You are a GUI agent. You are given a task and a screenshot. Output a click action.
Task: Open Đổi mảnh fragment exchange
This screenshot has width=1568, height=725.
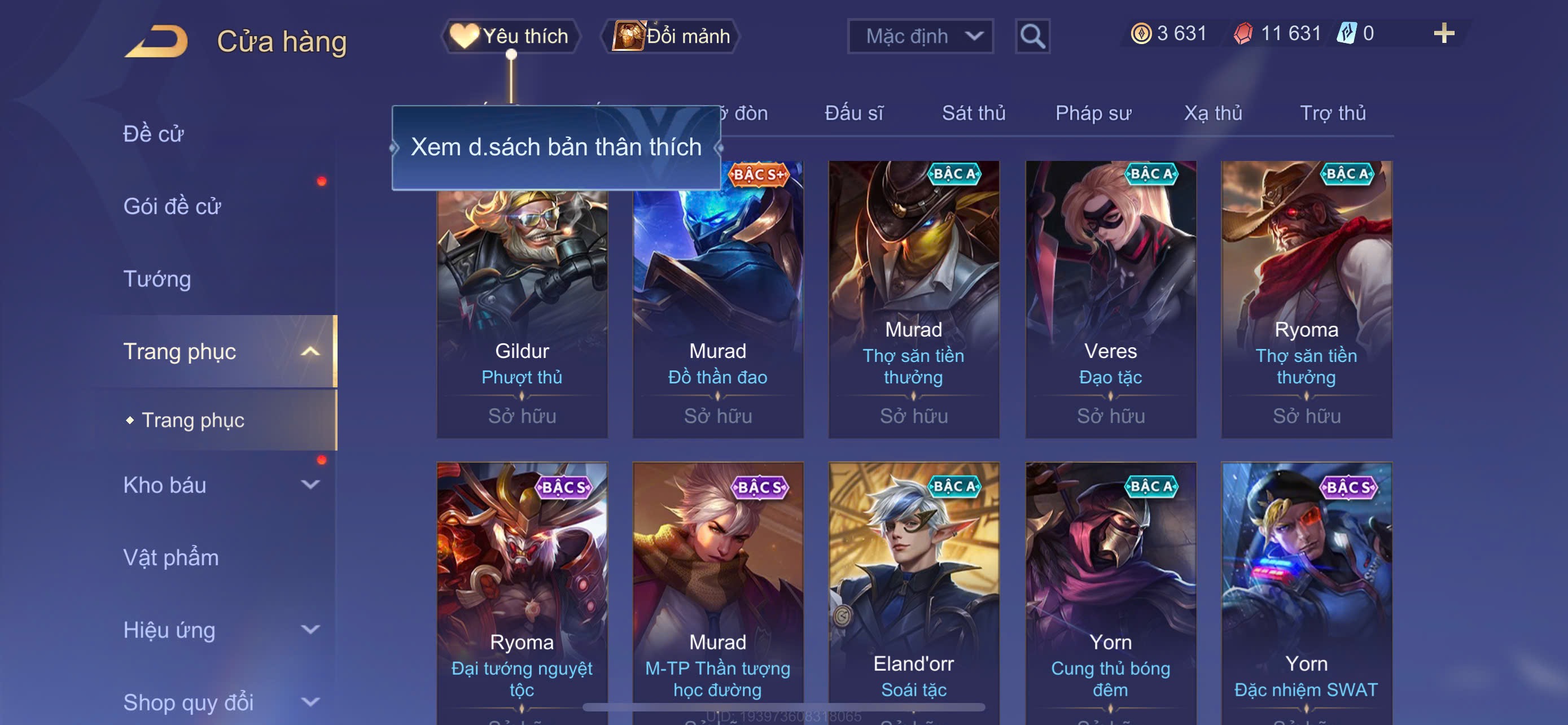(x=671, y=36)
